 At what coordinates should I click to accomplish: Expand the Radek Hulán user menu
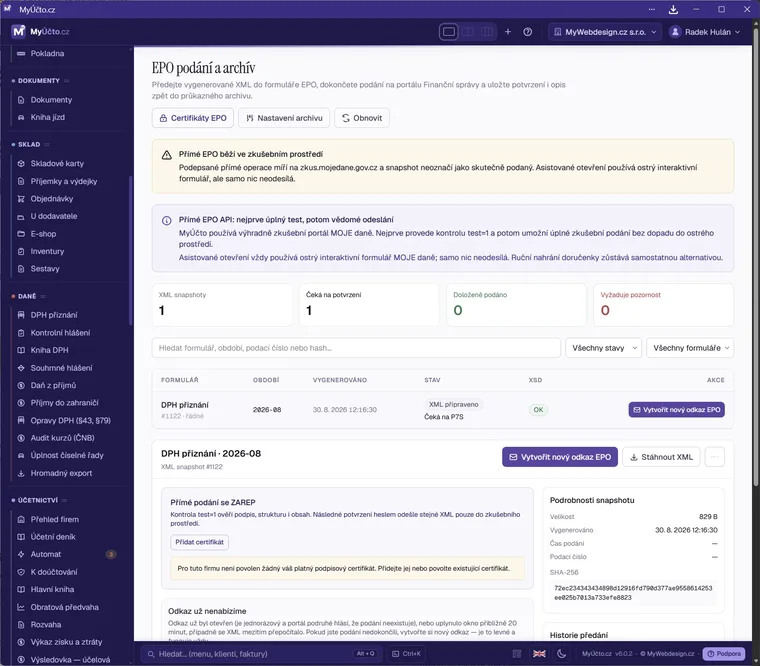coord(704,32)
